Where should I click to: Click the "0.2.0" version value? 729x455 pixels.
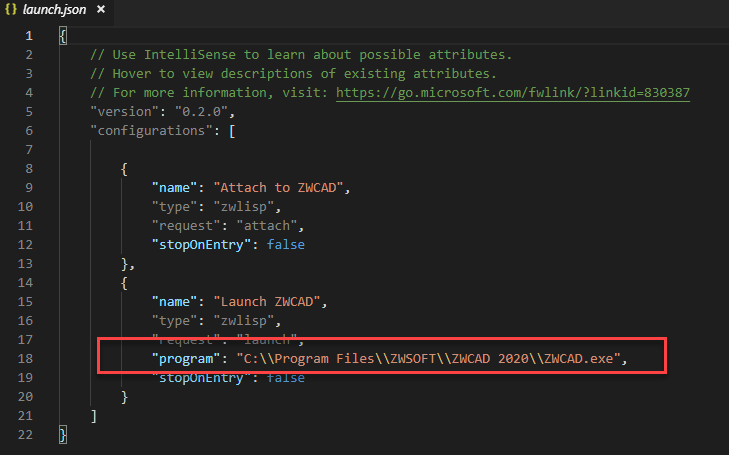pos(201,112)
